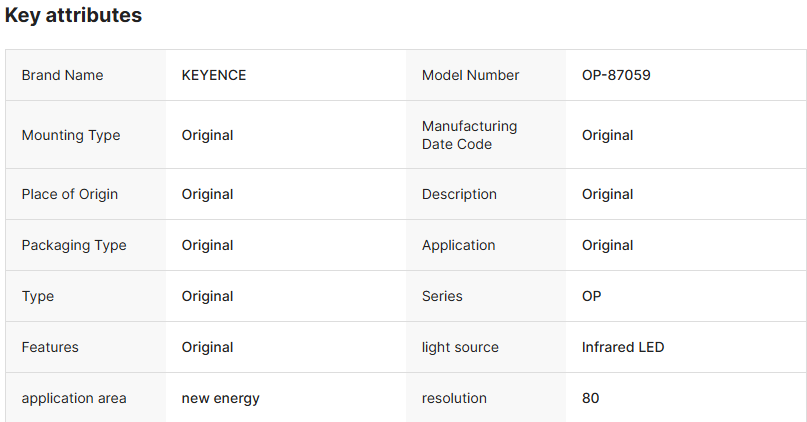807x422 pixels.
Task: Click the "Model Number" label cell
Action: click(470, 75)
